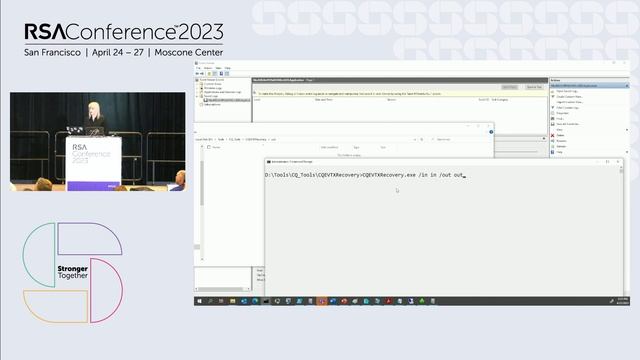Click Properties in Actions pane
This screenshot has height=360, width=640.
(562, 113)
